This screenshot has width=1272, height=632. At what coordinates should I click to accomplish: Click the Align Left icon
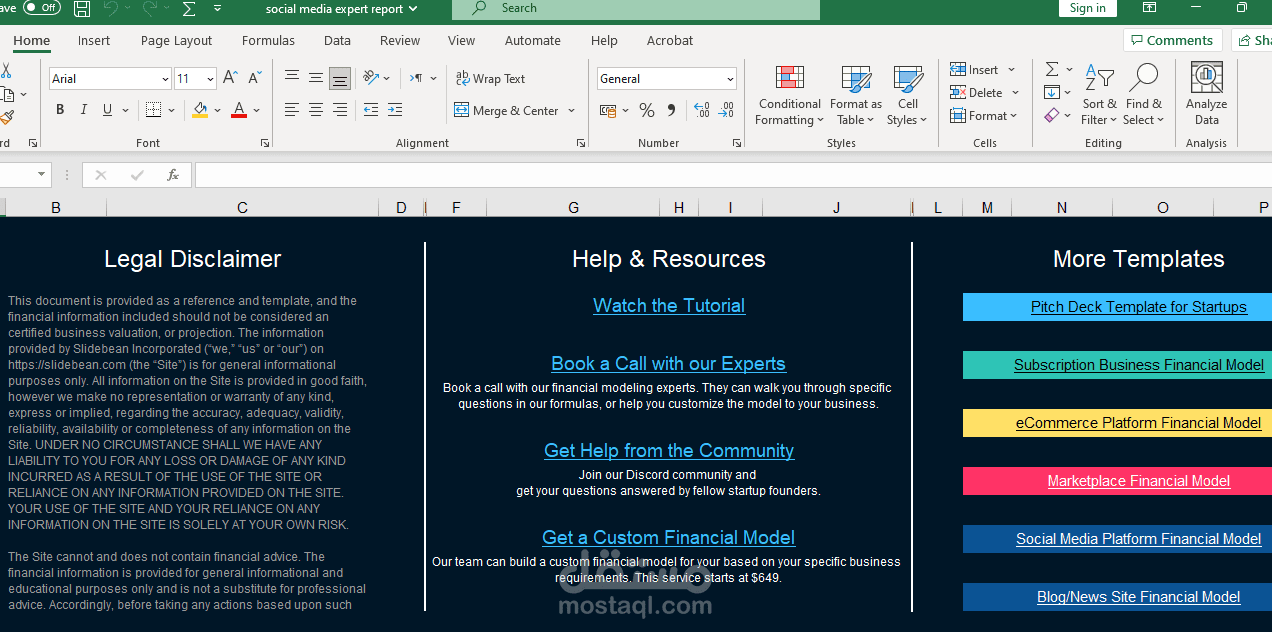click(292, 110)
